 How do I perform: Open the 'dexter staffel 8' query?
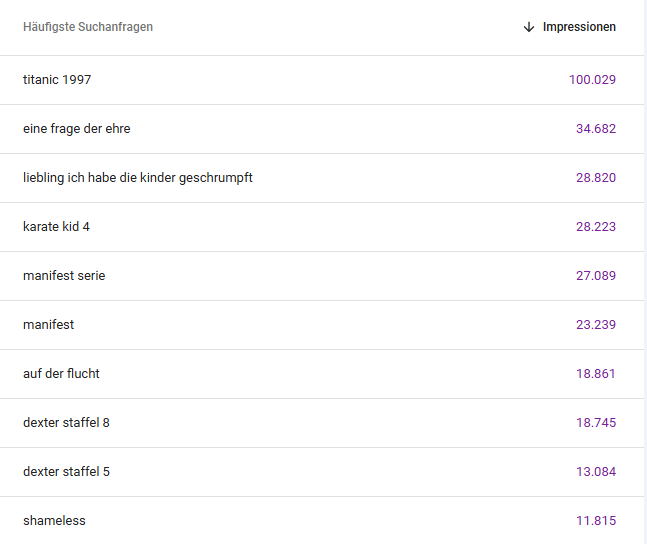click(x=66, y=422)
